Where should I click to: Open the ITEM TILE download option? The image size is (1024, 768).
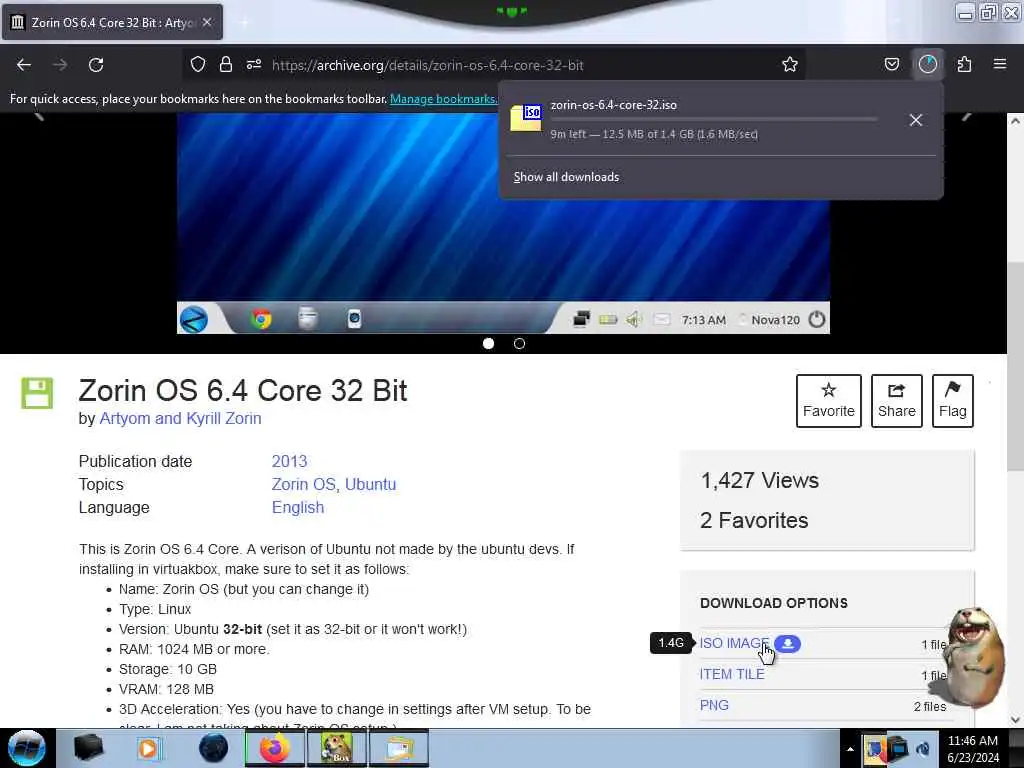point(732,675)
